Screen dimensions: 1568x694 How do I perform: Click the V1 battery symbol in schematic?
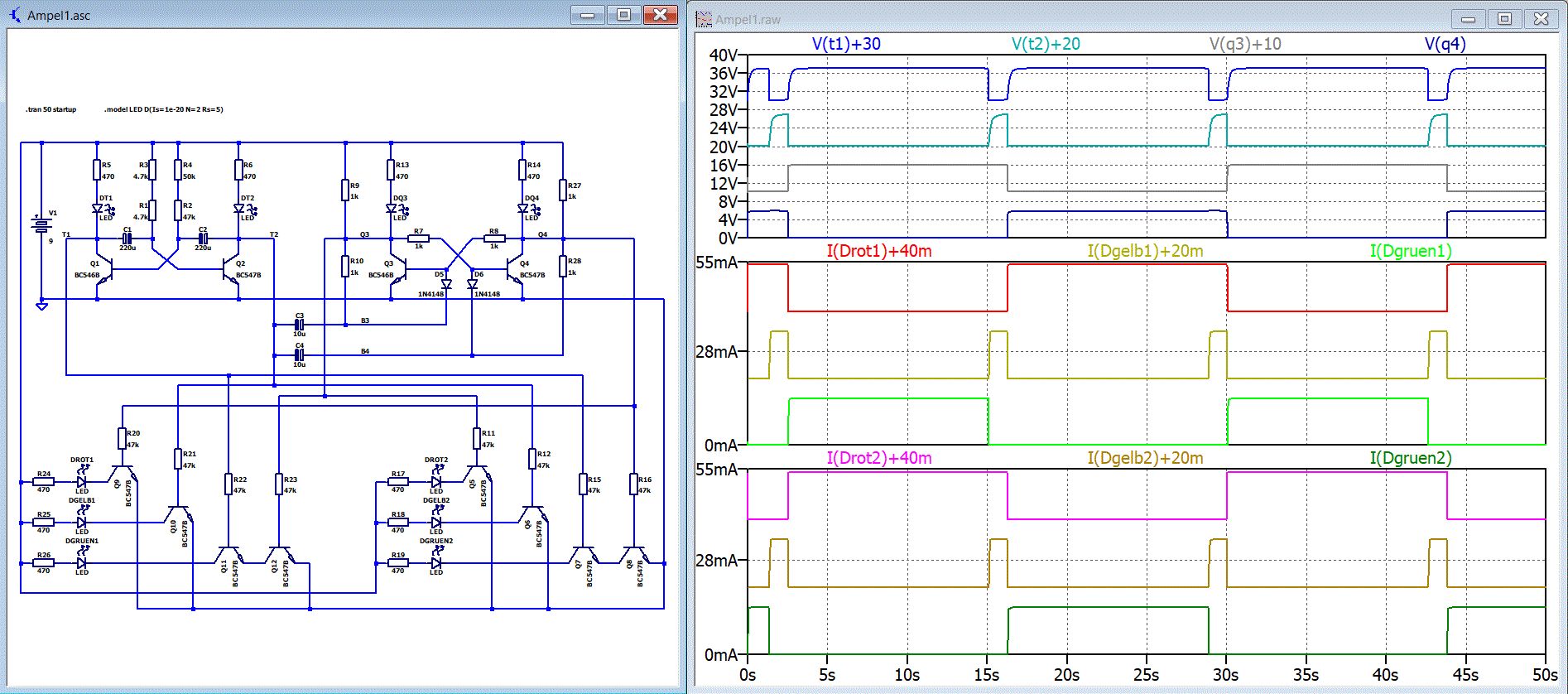41,224
